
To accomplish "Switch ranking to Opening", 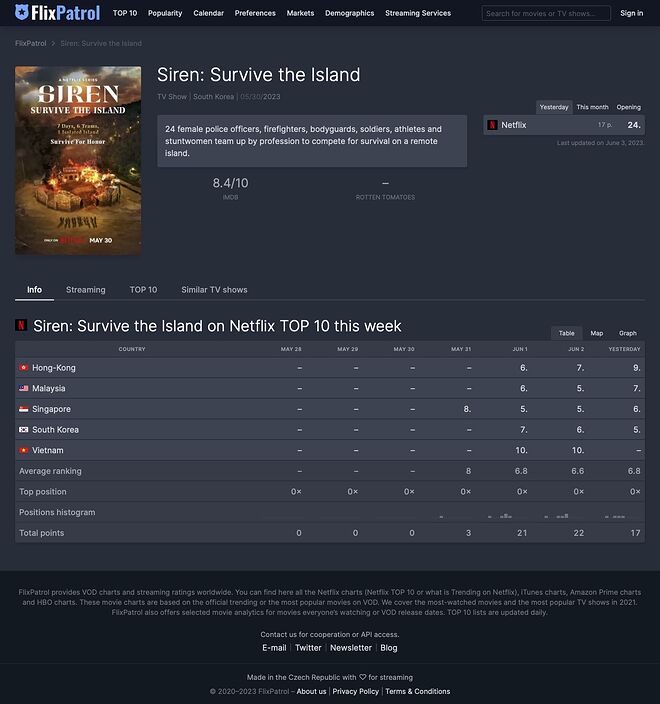I will point(629,107).
